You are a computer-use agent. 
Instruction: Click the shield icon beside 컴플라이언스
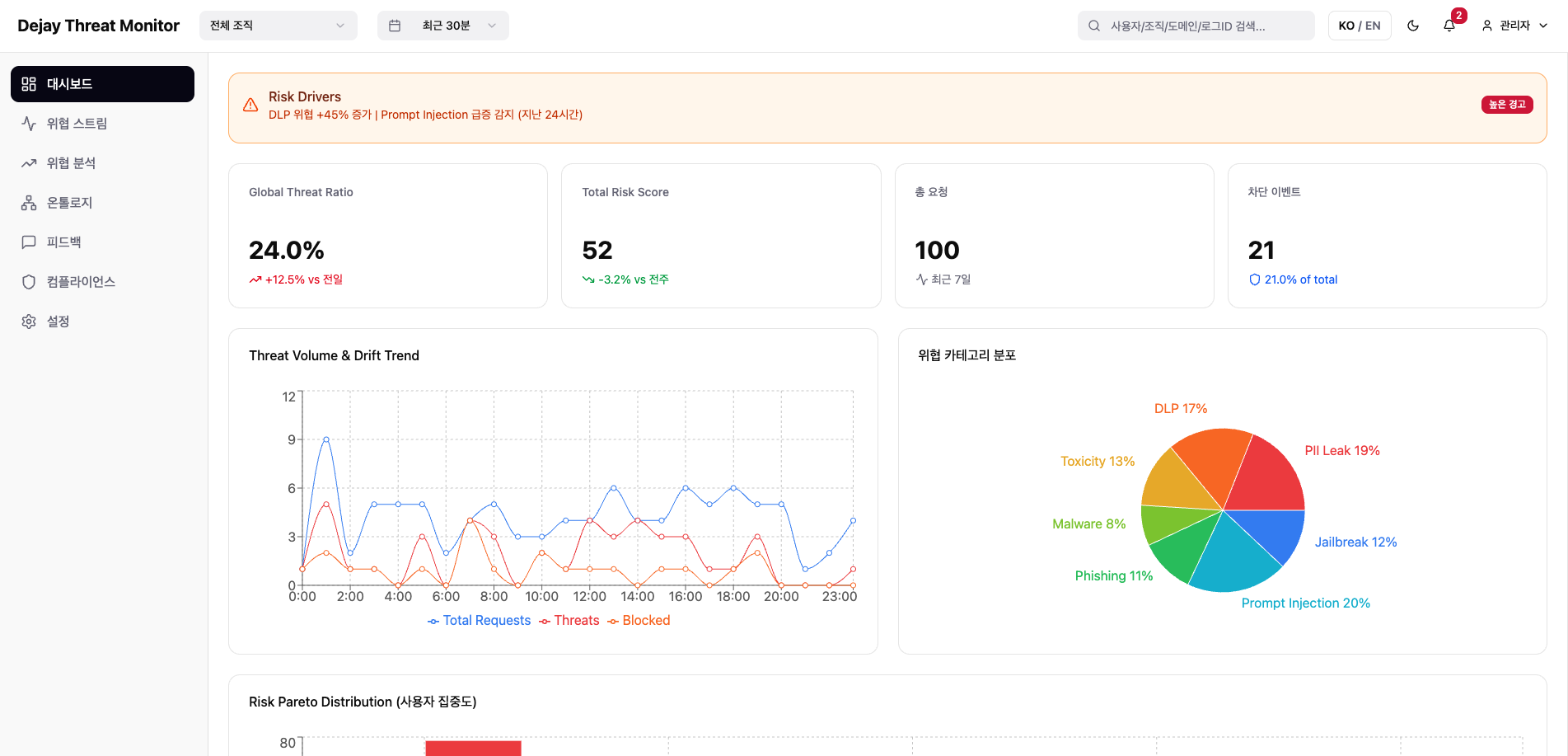[x=29, y=282]
